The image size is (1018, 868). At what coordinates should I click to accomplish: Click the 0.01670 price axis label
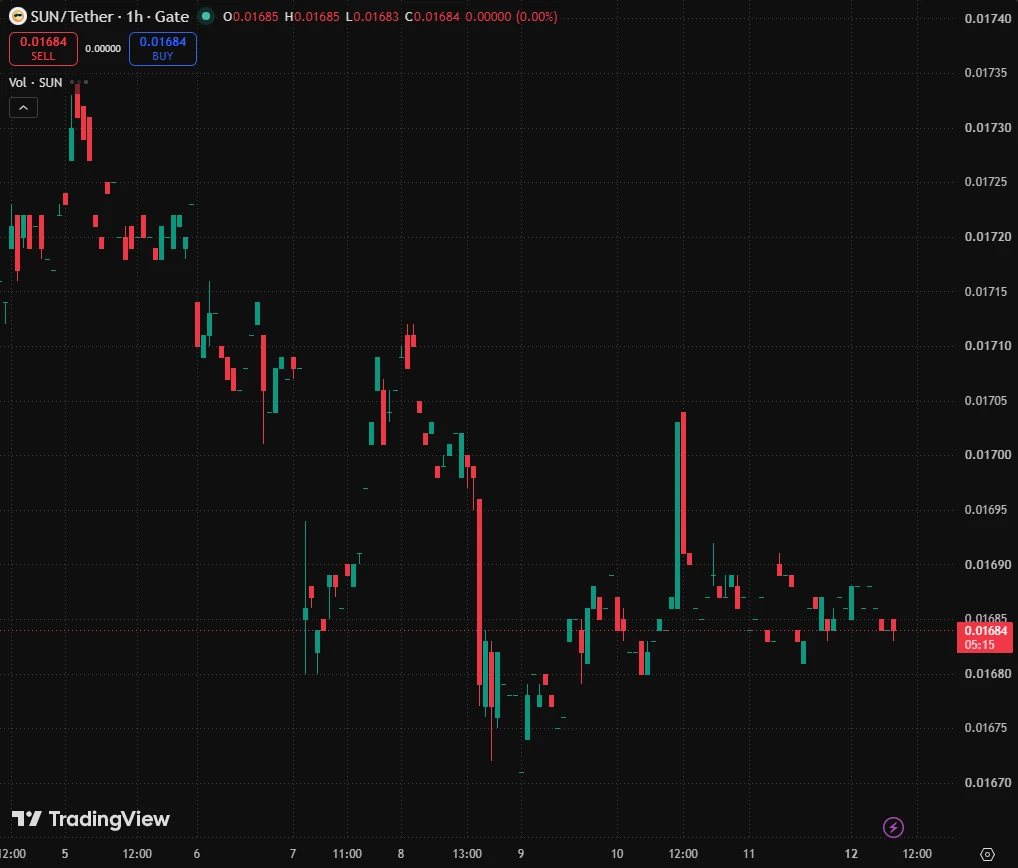click(987, 783)
